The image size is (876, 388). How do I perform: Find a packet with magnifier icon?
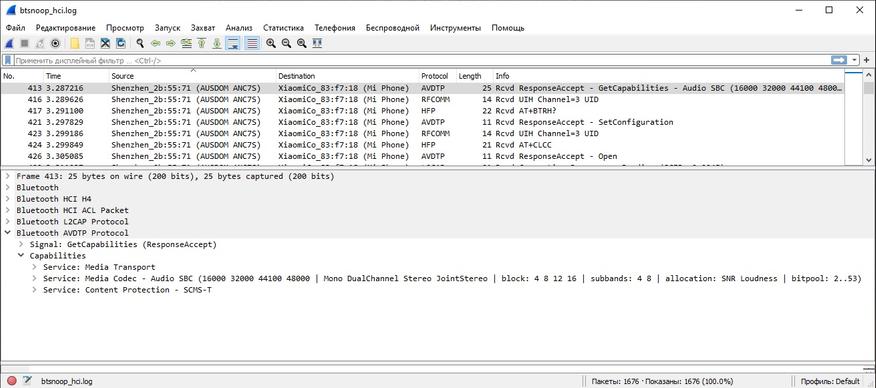point(140,43)
